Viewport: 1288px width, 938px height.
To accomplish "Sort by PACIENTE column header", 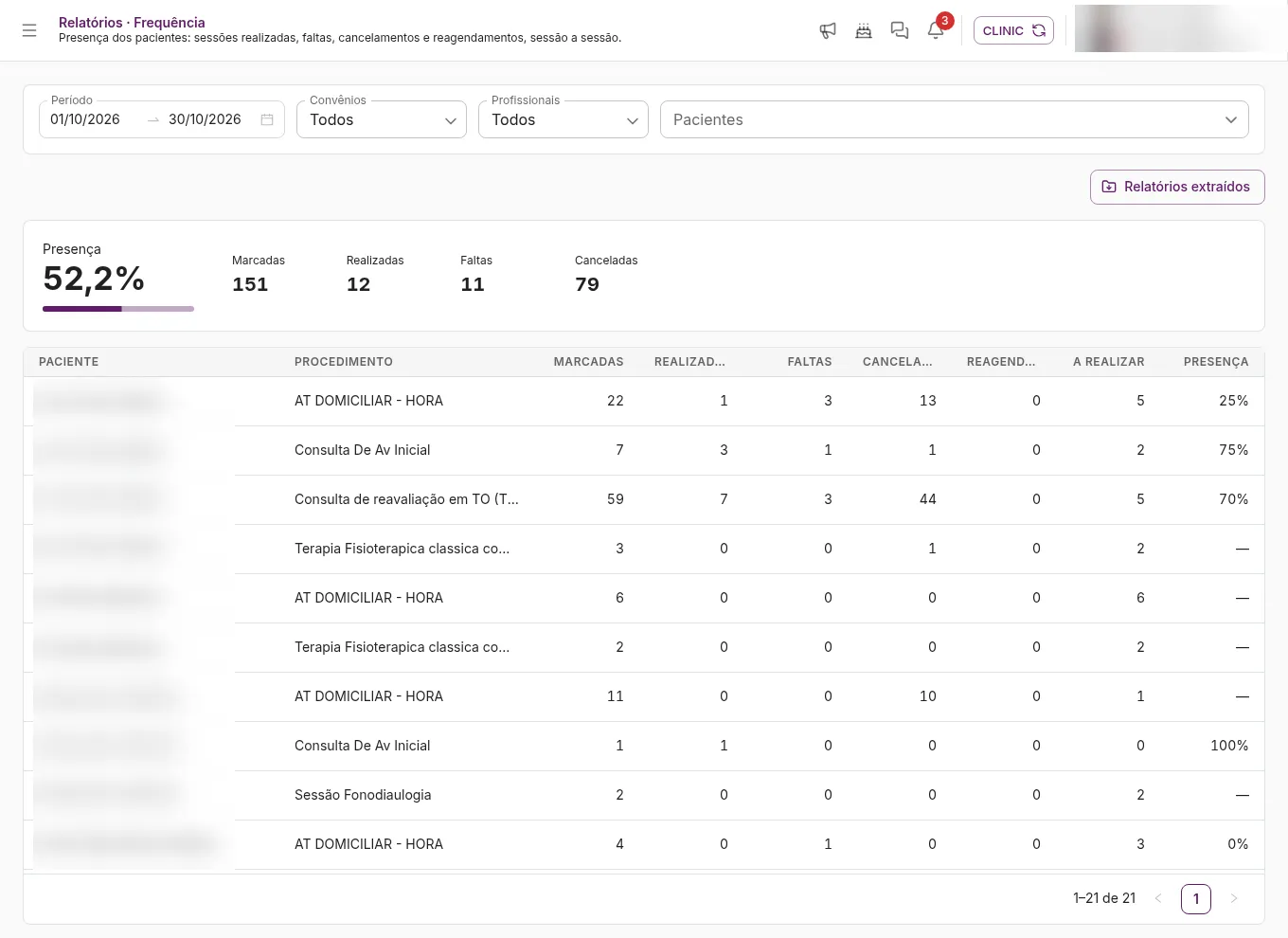I will [x=69, y=362].
